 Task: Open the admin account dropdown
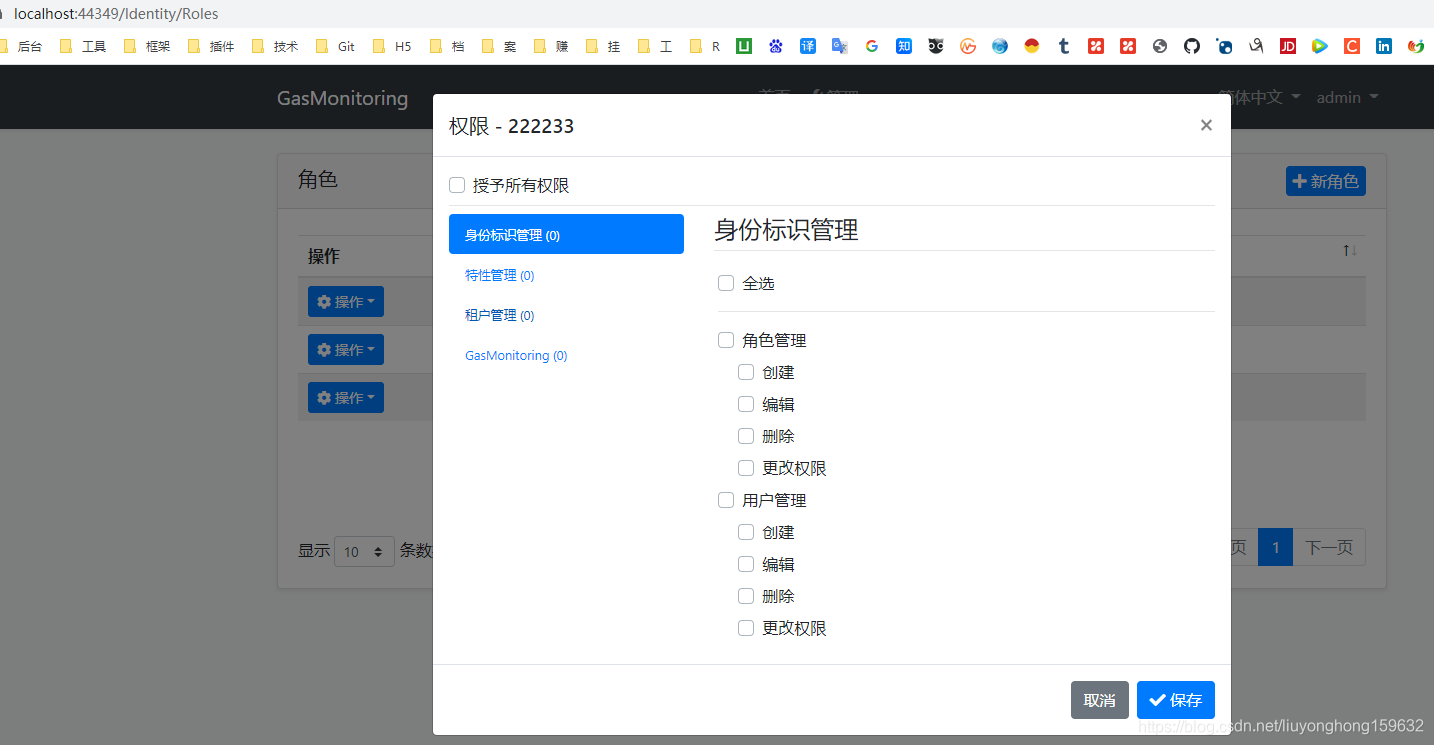tap(1347, 97)
